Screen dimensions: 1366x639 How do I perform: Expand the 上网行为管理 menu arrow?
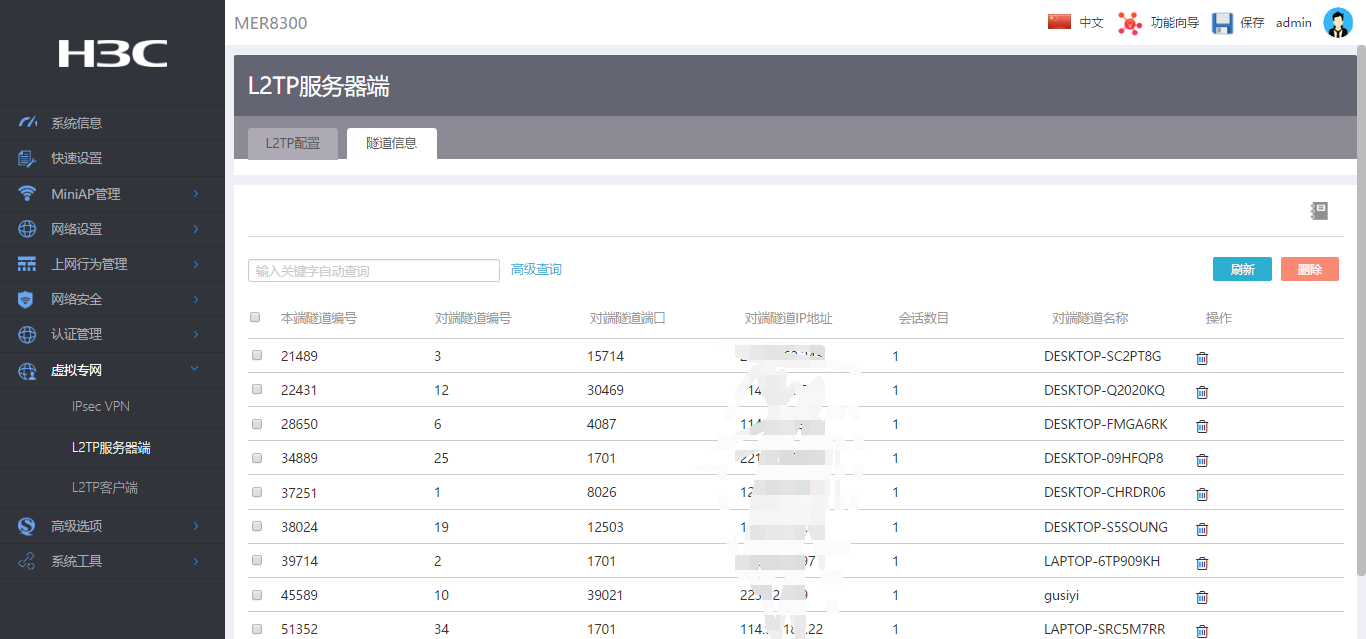(x=195, y=264)
